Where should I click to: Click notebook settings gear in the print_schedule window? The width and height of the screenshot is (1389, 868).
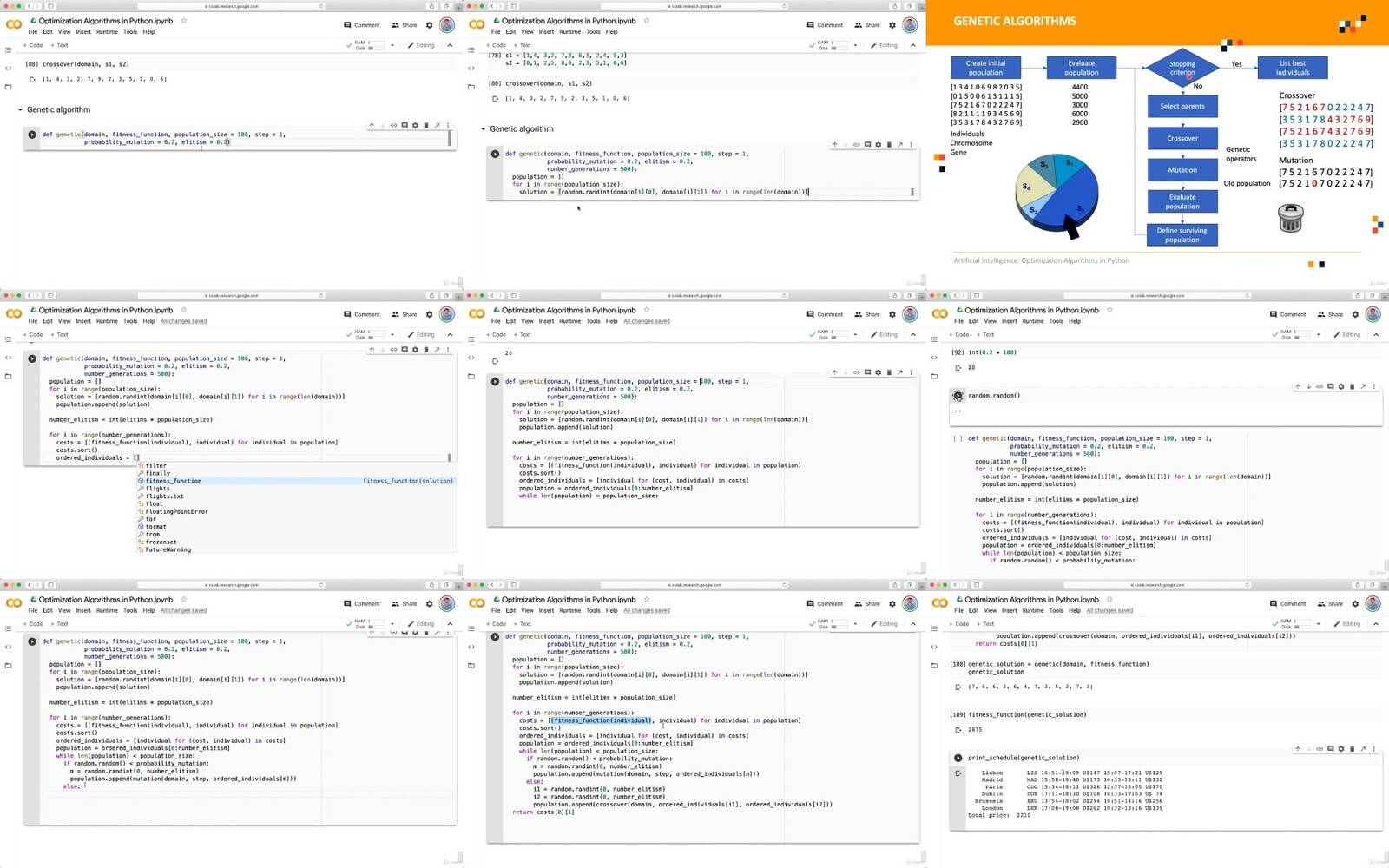point(1355,603)
